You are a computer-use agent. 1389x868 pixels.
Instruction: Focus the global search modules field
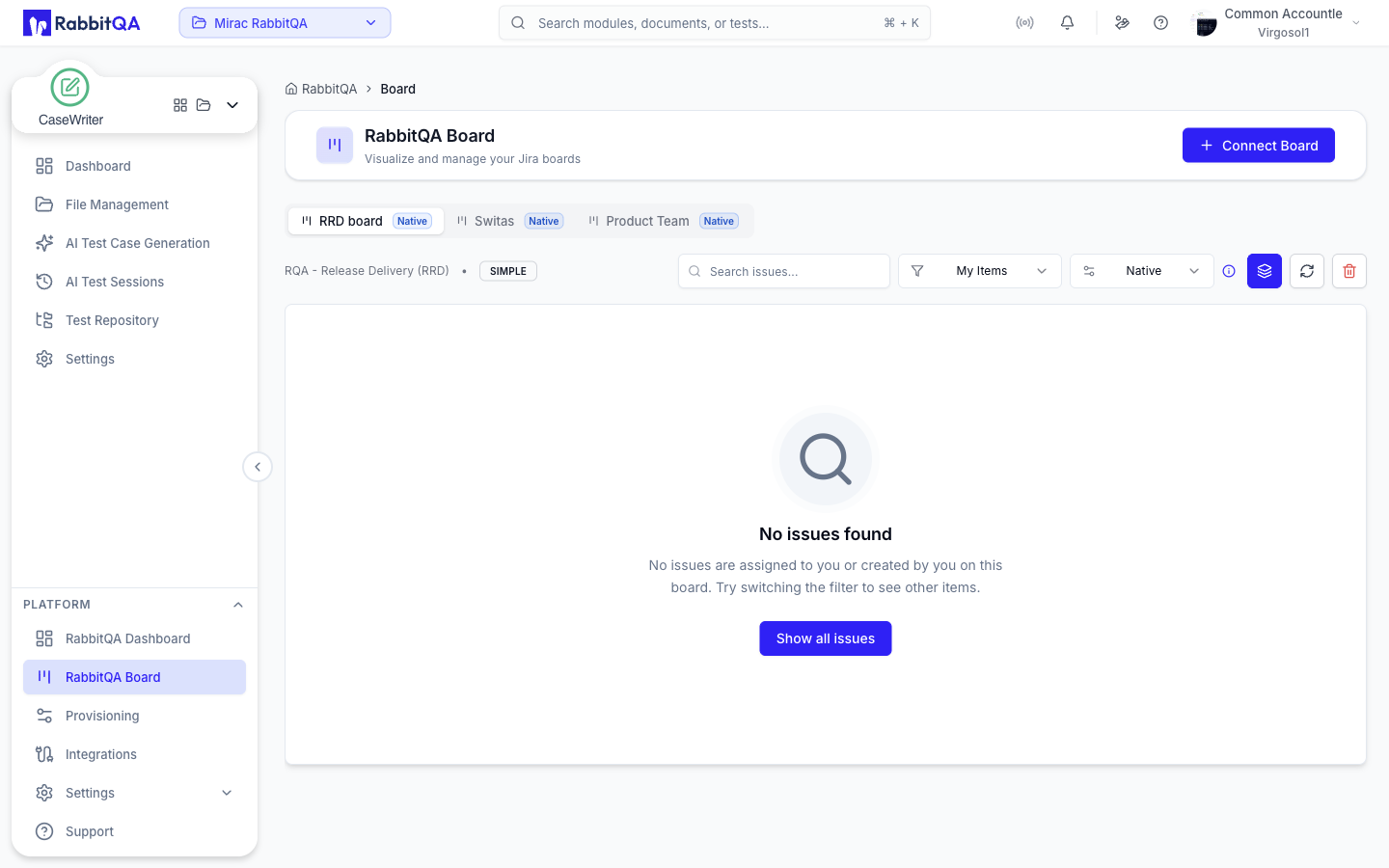click(715, 23)
